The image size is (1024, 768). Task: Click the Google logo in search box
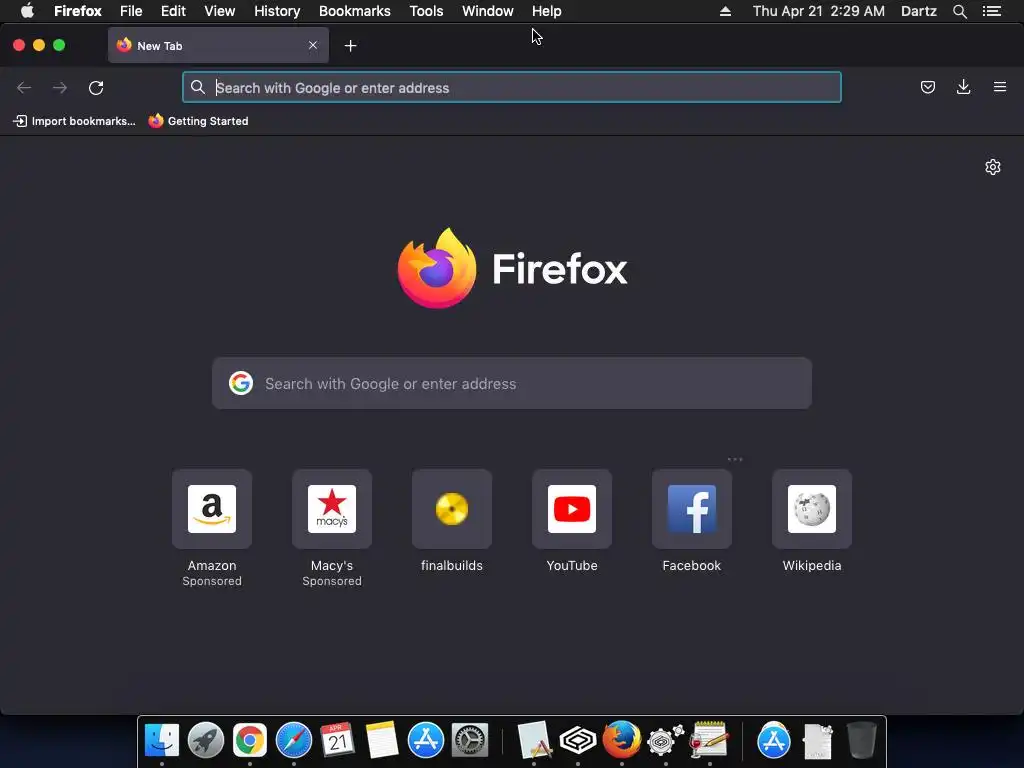241,383
